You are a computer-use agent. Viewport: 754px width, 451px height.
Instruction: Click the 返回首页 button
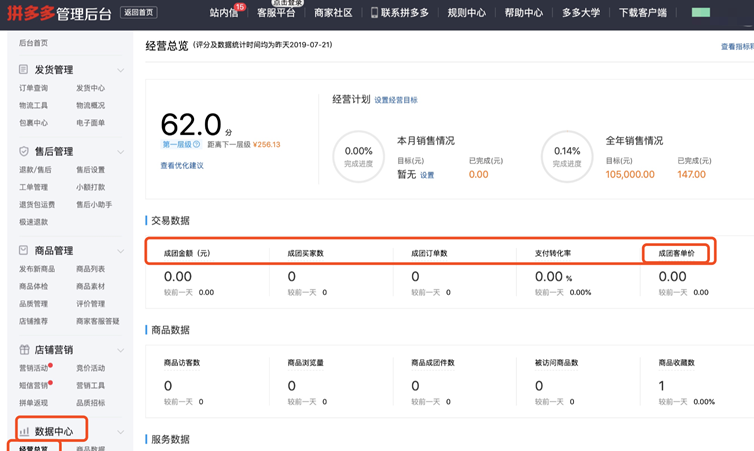coord(138,13)
